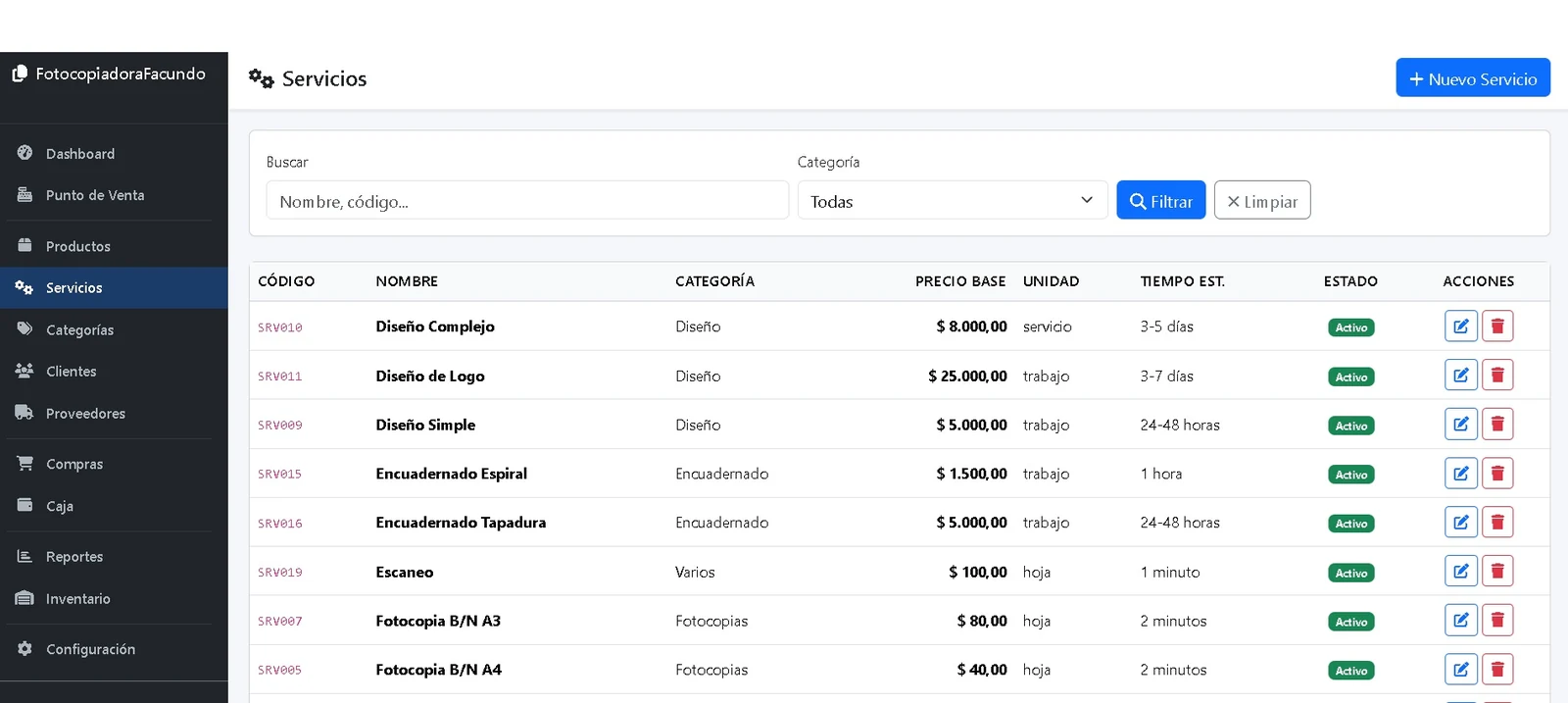Open the Inventario menu item

coord(114,598)
